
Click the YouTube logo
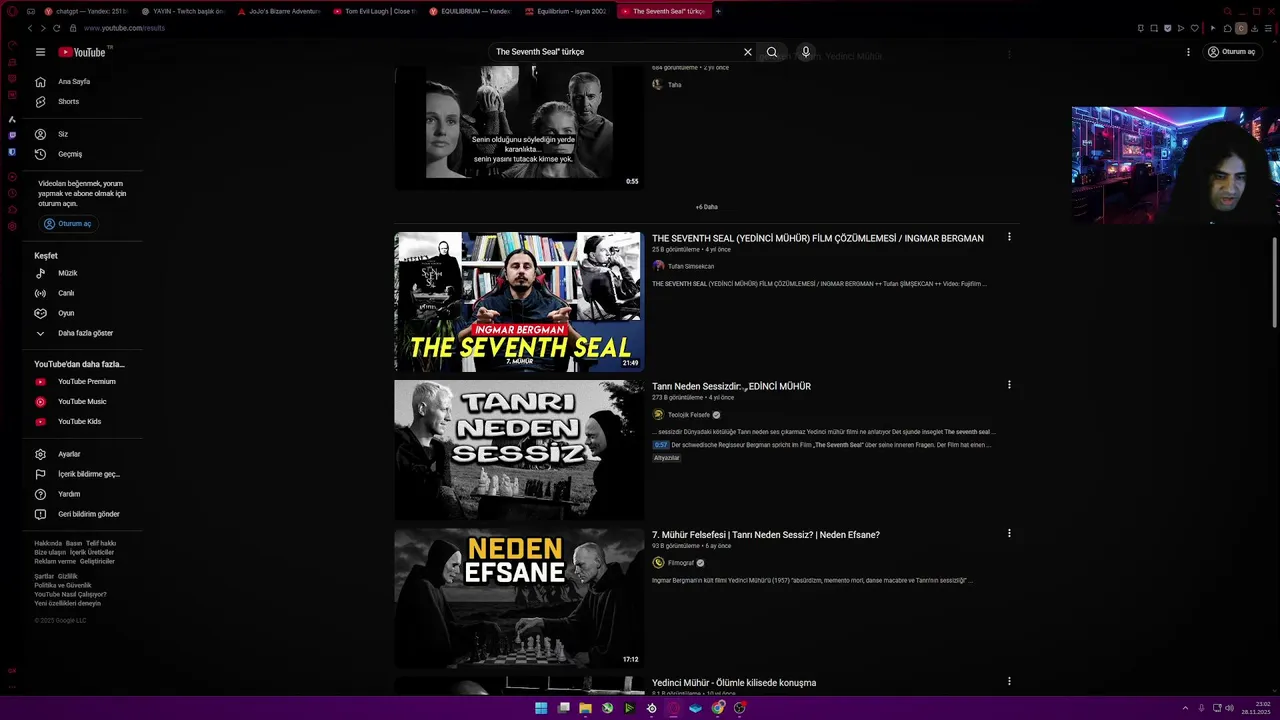tap(82, 52)
